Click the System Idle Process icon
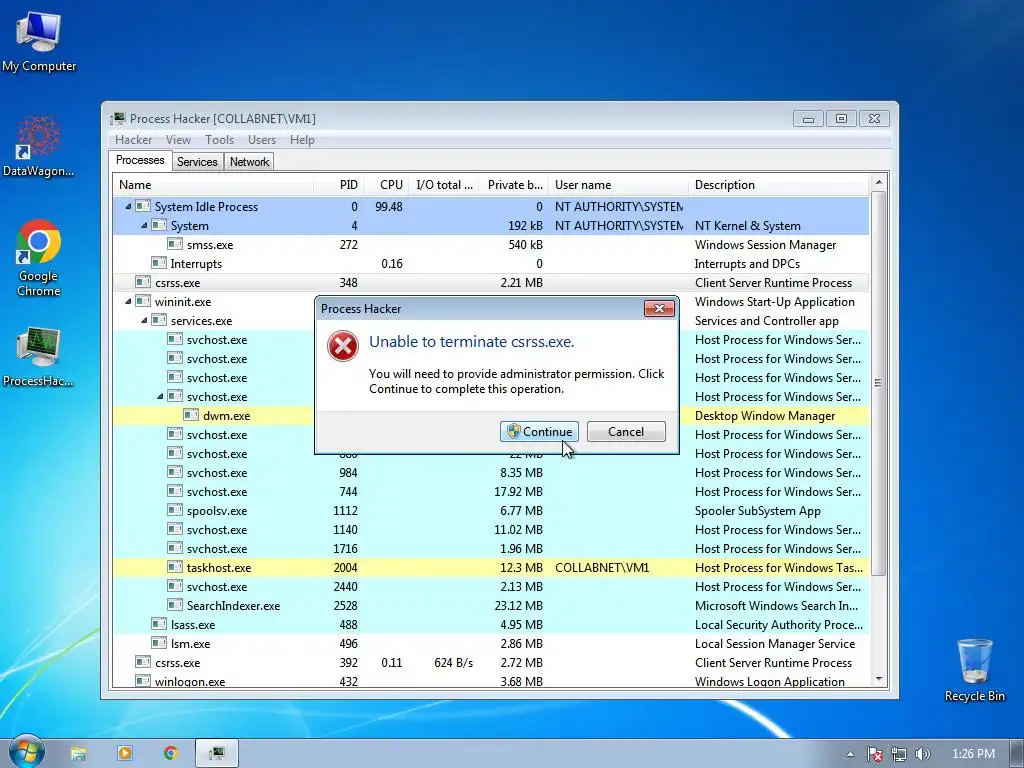The image size is (1024, 768). pos(143,206)
